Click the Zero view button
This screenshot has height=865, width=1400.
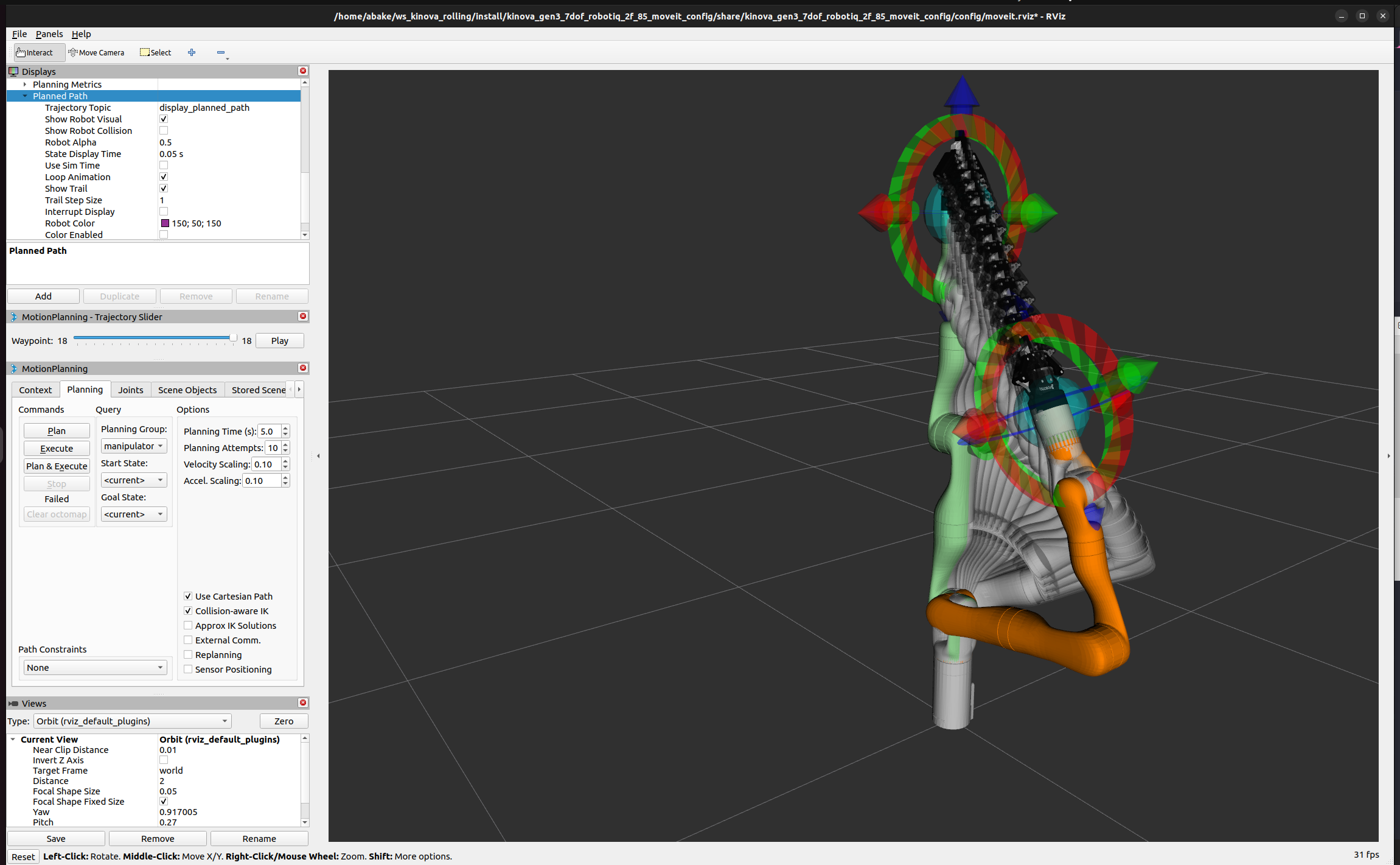pyautogui.click(x=284, y=721)
